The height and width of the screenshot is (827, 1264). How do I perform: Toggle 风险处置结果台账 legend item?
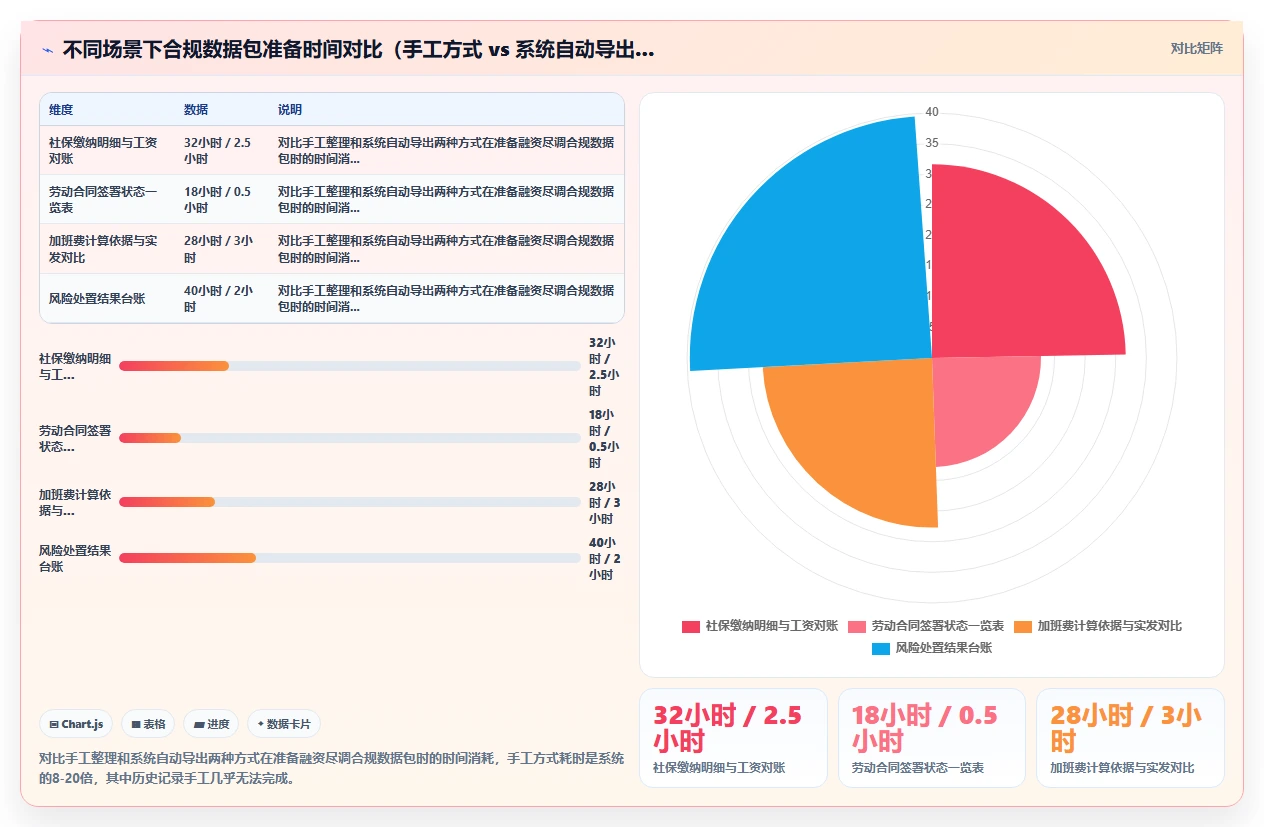click(932, 648)
